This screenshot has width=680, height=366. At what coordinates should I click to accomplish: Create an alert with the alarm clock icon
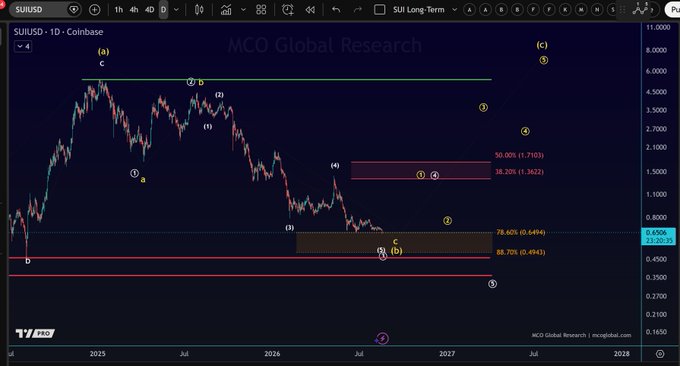tap(288, 10)
